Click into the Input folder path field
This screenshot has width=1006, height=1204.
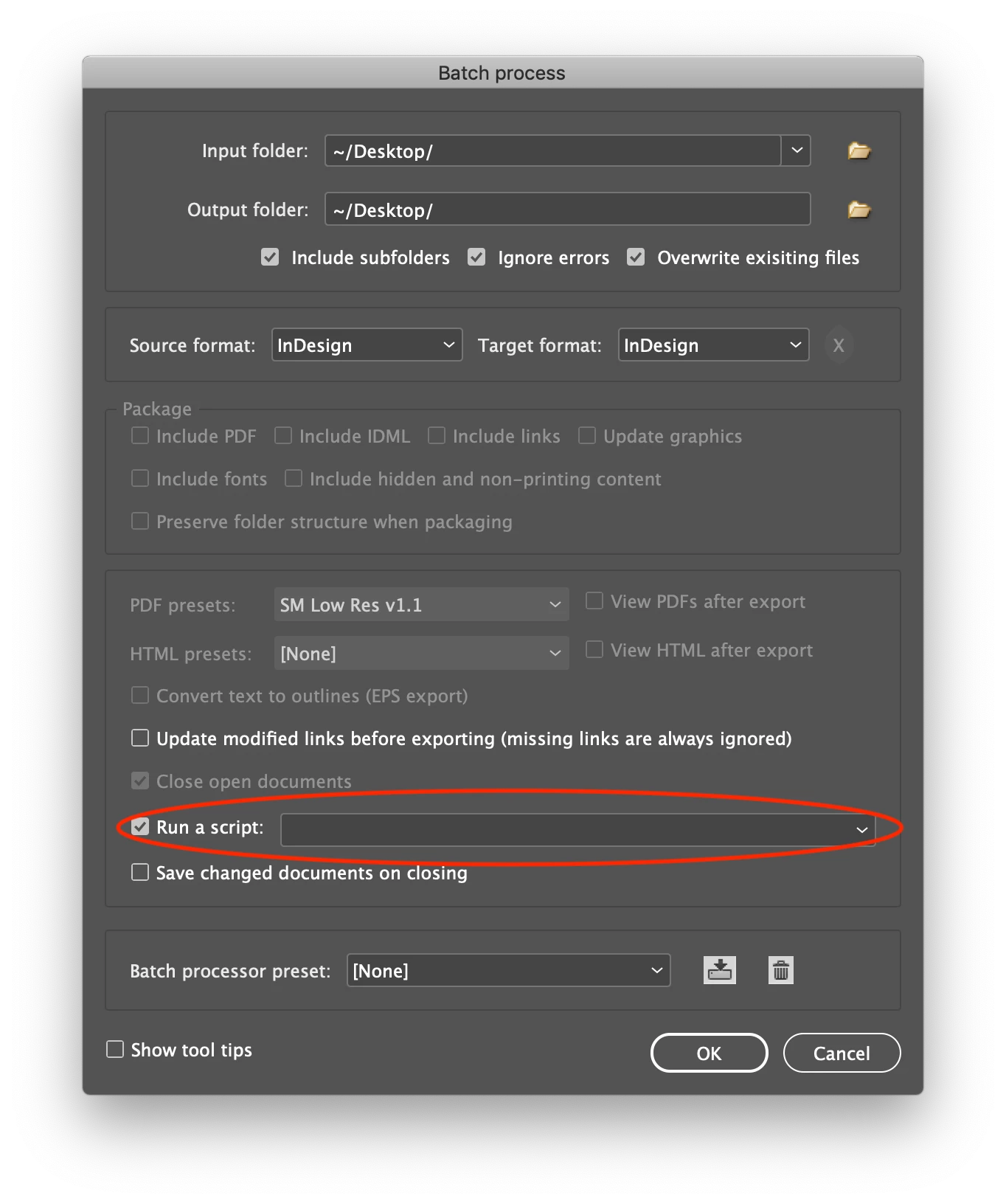(553, 150)
